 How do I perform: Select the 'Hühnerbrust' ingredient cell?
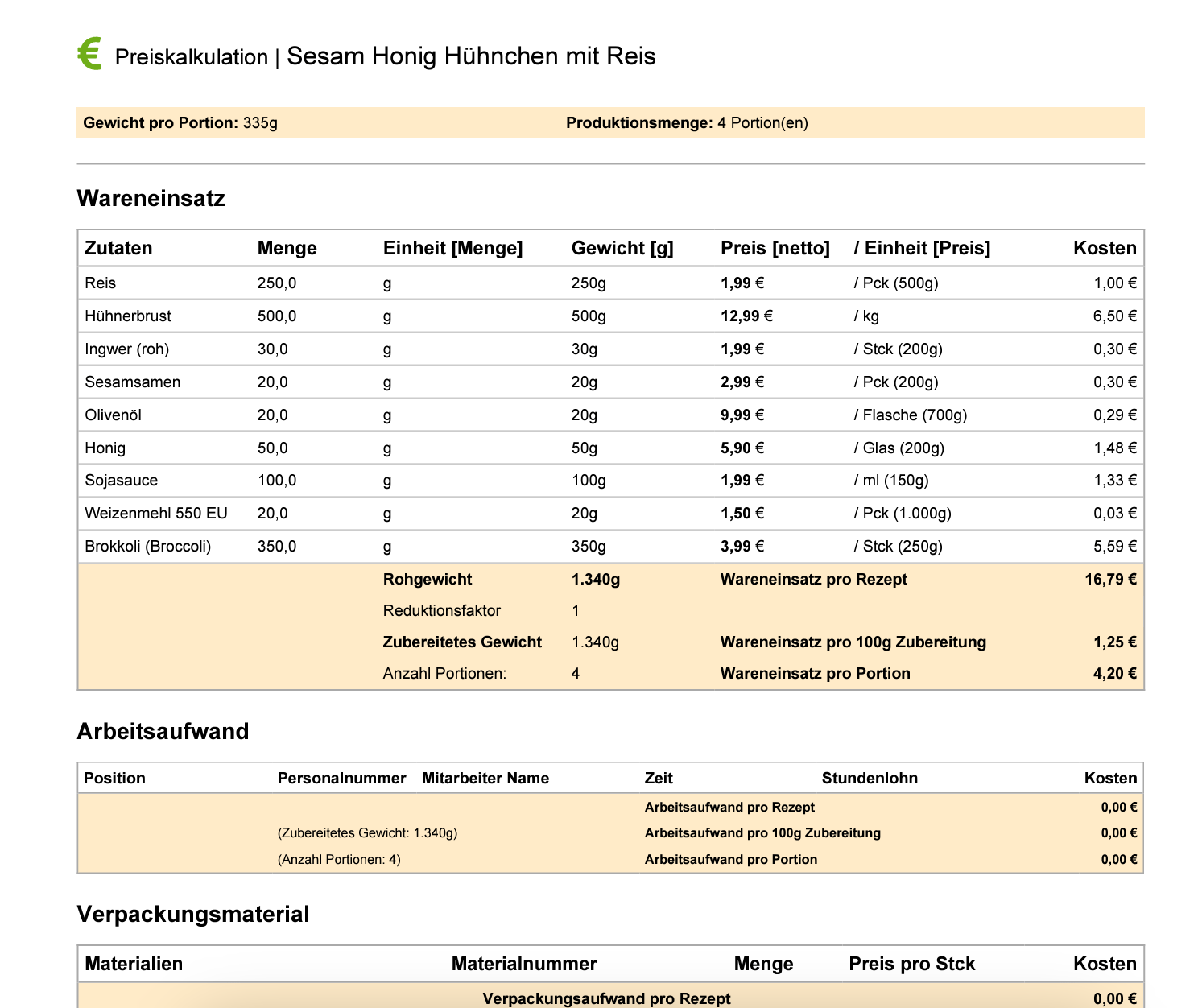click(x=128, y=316)
